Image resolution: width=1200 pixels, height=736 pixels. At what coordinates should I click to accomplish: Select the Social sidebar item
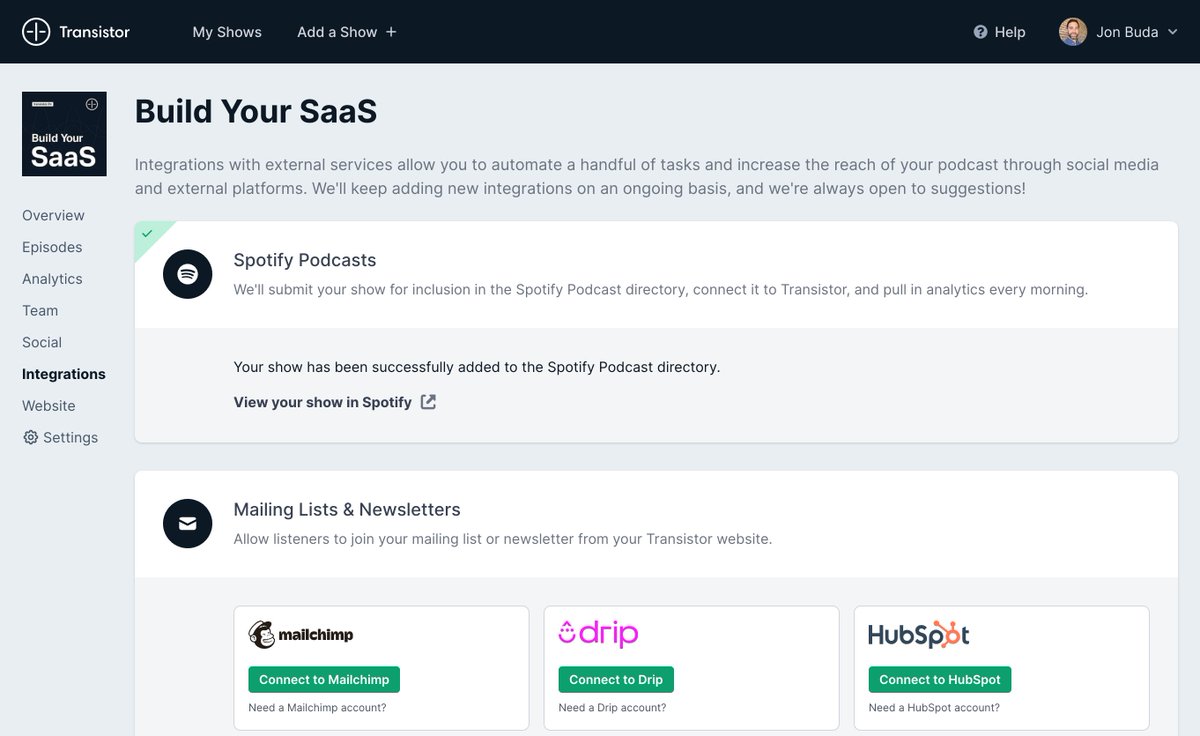pos(42,342)
